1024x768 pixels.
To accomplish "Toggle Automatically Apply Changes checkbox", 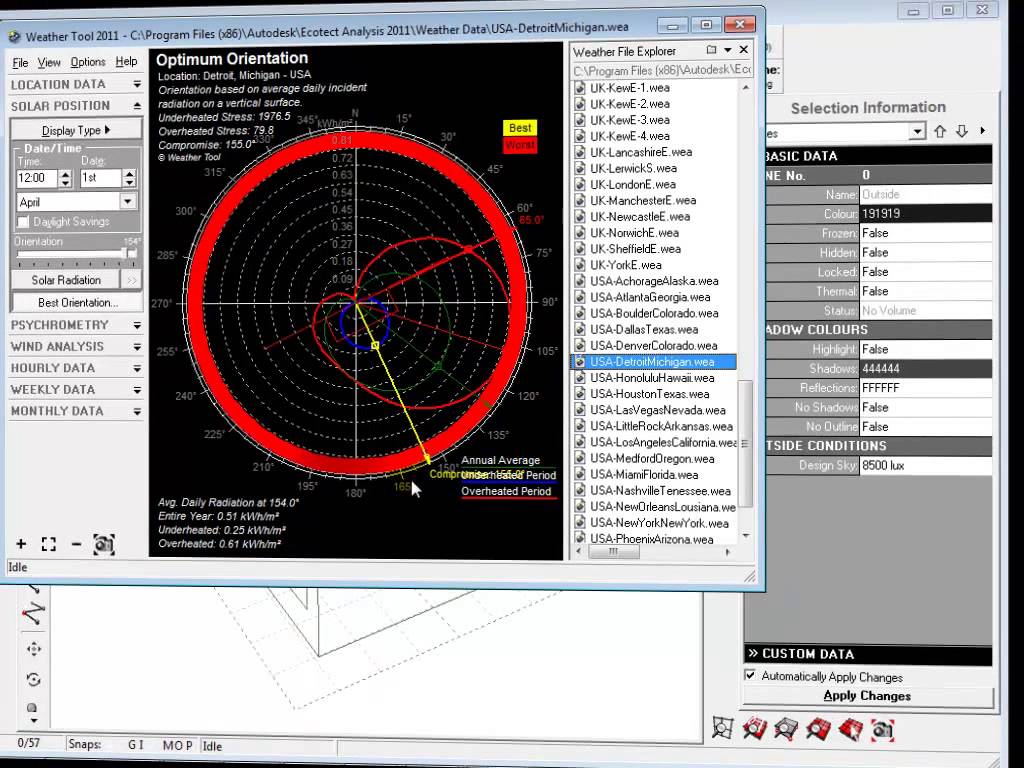I will 750,675.
